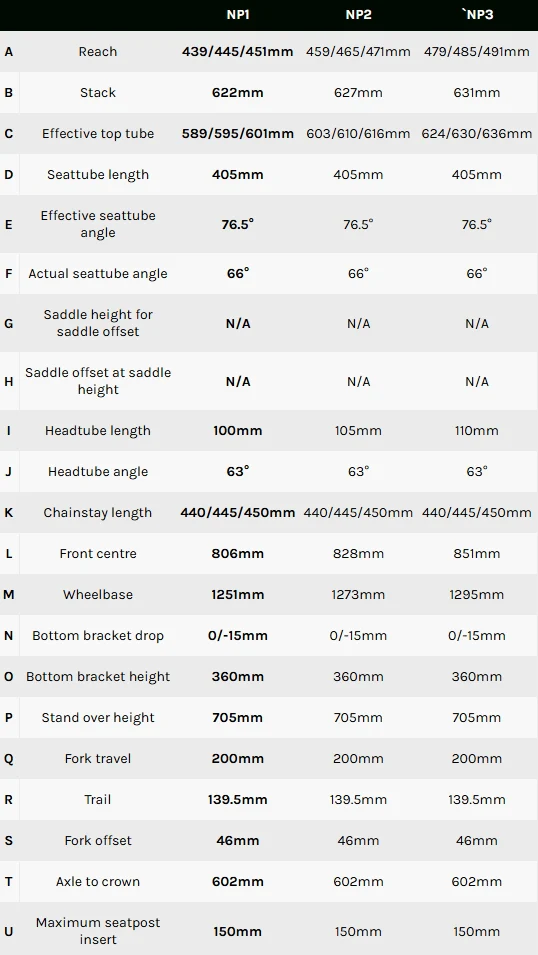Click the Maximum seatpost insert label

[97, 931]
